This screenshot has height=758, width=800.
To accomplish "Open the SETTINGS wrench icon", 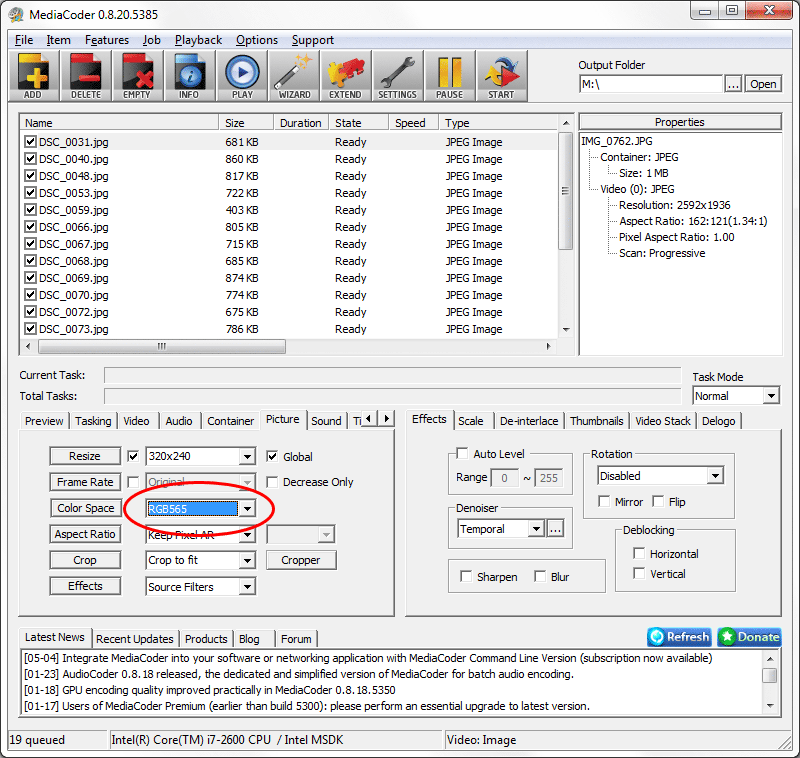I will [x=397, y=75].
